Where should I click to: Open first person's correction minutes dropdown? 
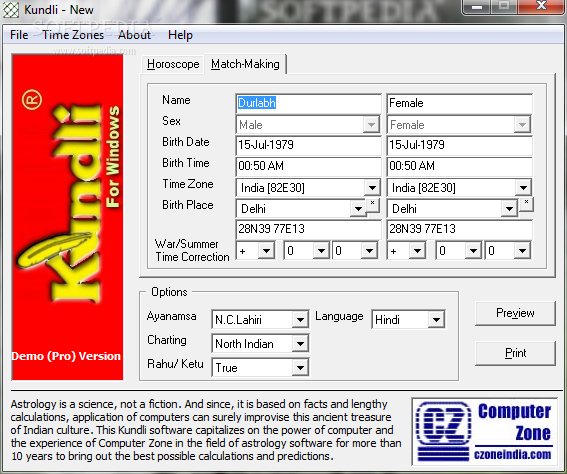coord(369,251)
